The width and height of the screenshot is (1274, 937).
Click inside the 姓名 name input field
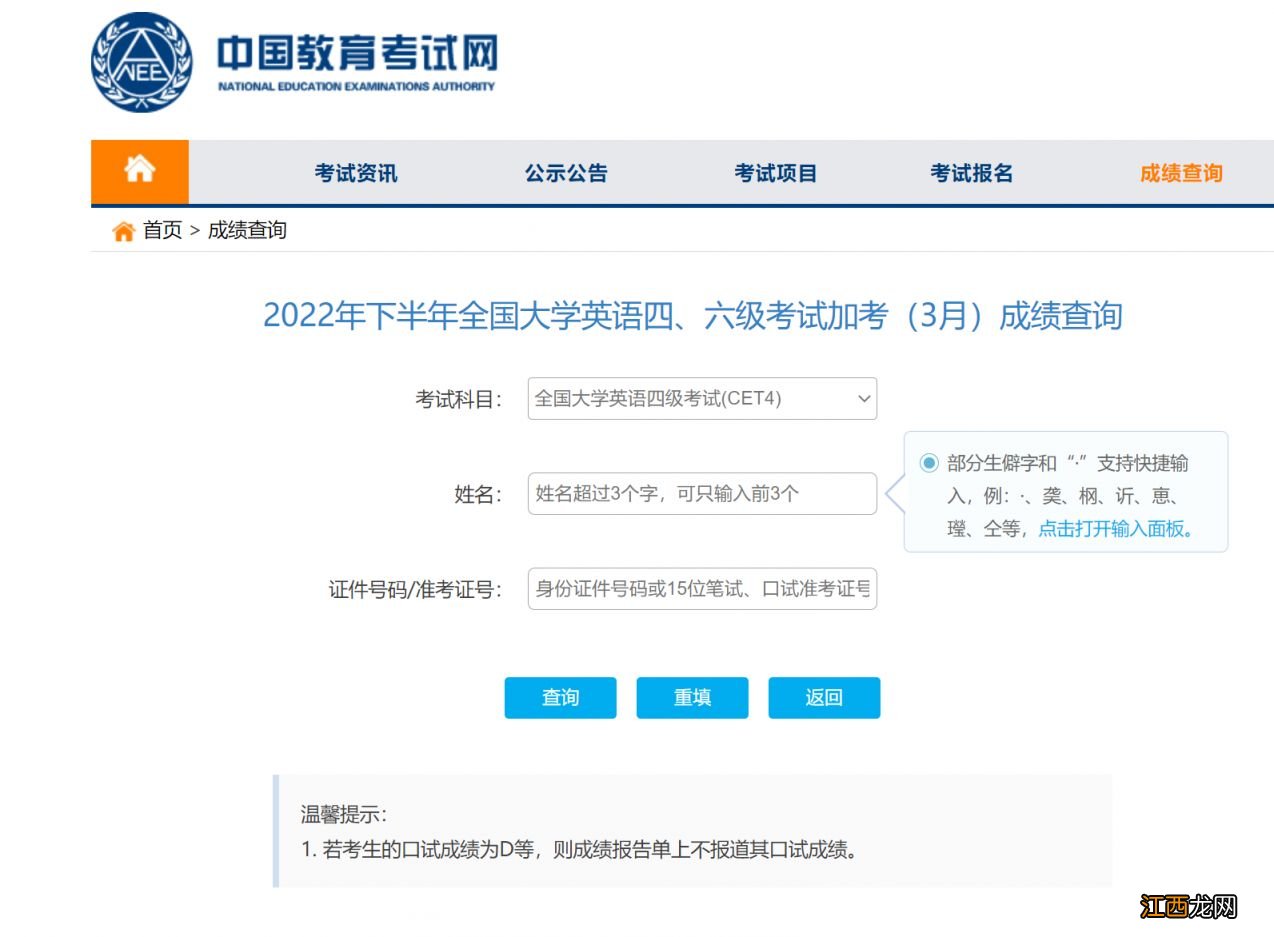700,493
